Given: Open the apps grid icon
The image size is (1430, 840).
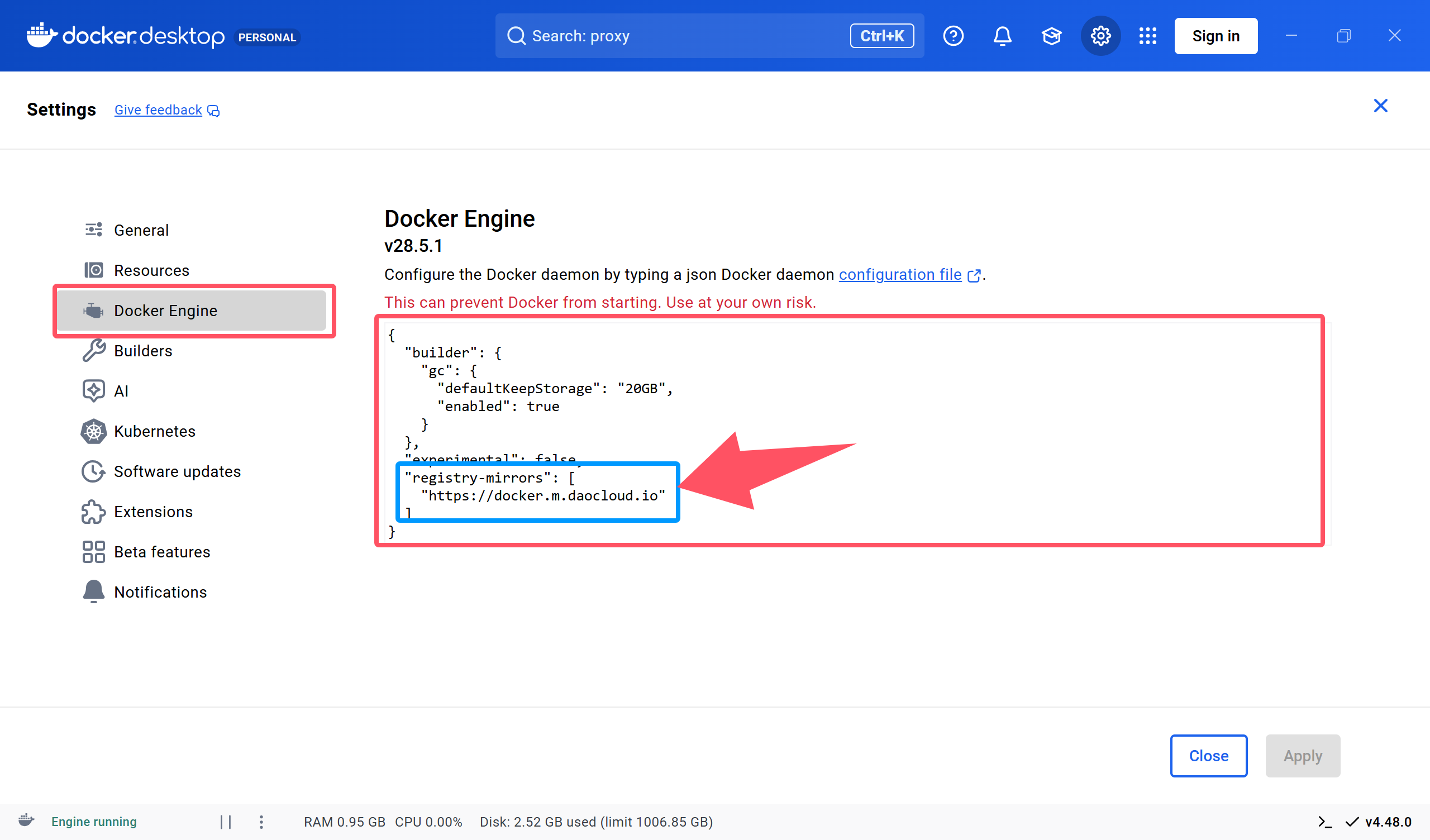Looking at the screenshot, I should (x=1147, y=36).
